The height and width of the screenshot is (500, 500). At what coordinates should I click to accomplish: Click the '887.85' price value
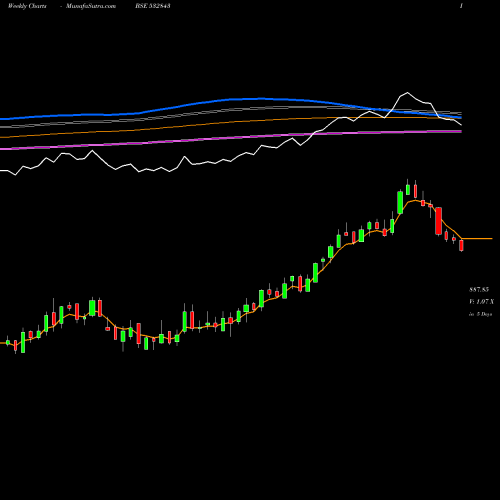479,289
